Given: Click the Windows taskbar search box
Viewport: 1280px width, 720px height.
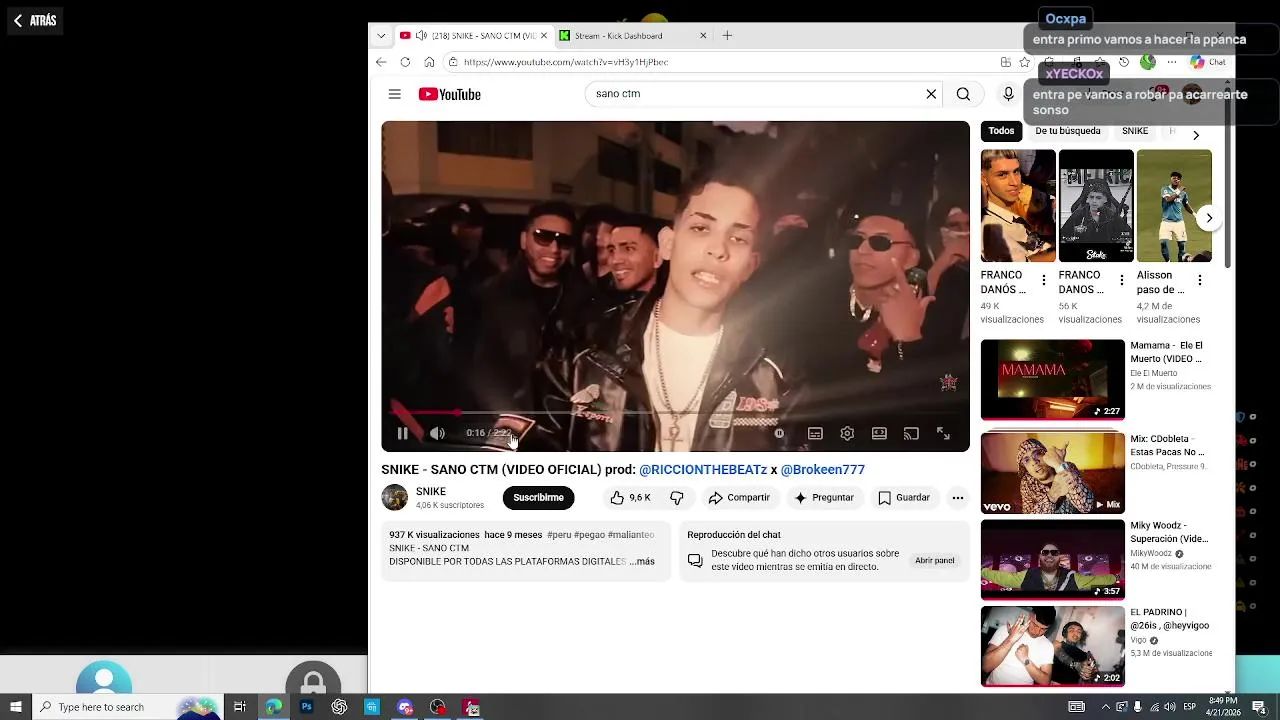Looking at the screenshot, I should pyautogui.click(x=126, y=707).
